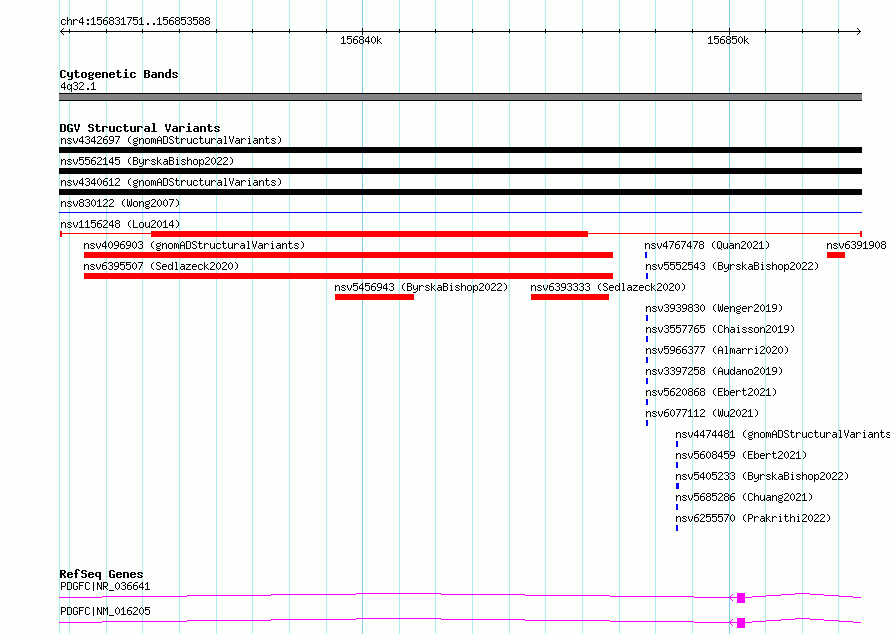
Task: Select the nsv1156248 Lou2014 variant
Action: click(120, 224)
